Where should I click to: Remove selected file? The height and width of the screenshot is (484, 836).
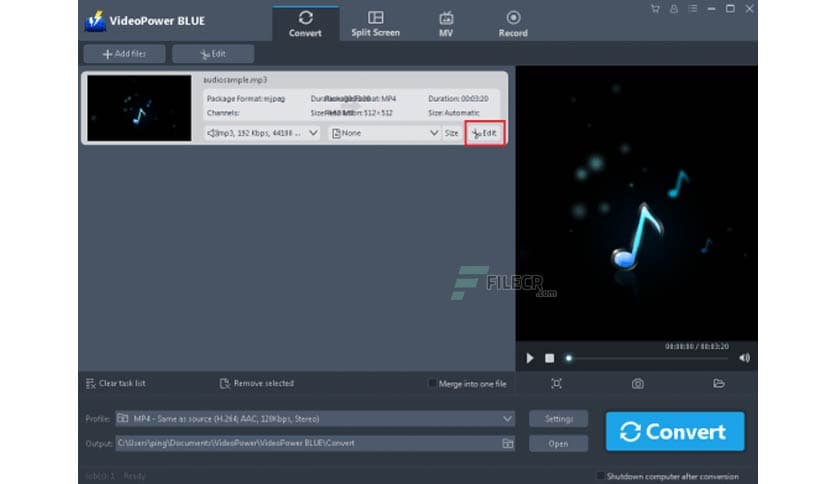coord(257,383)
